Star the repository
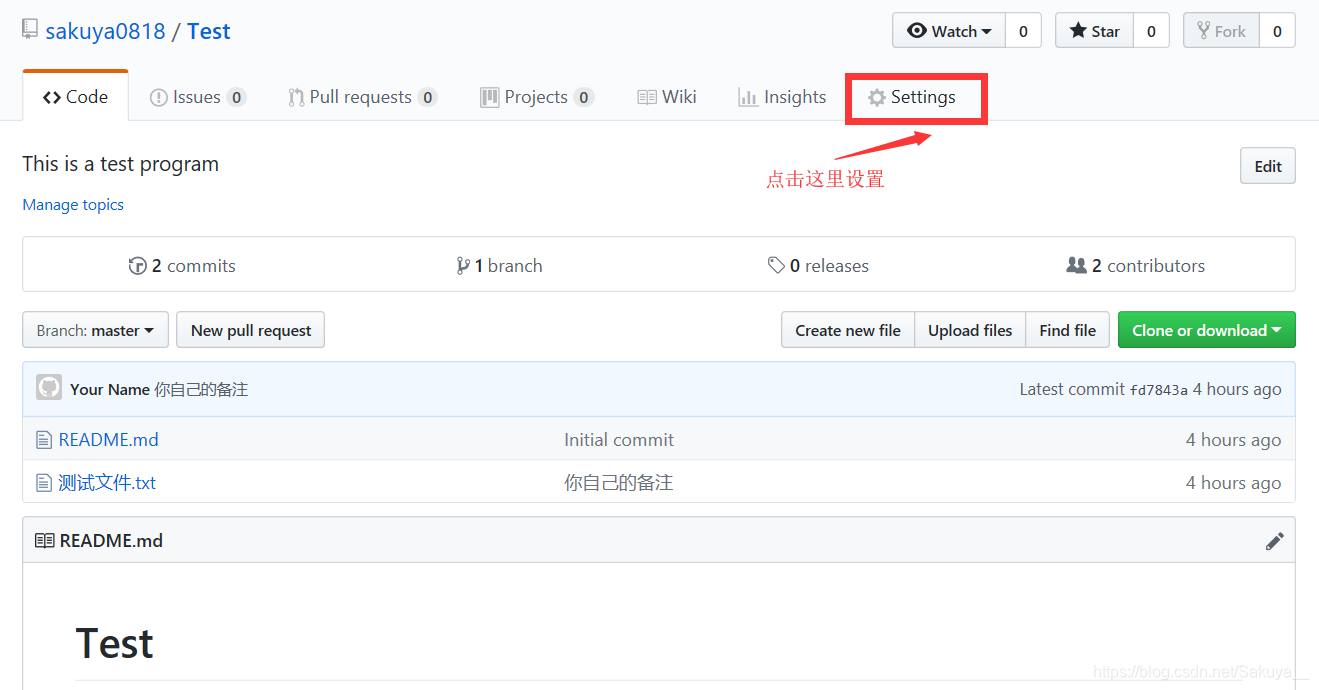The height and width of the screenshot is (690, 1319). pyautogui.click(x=1094, y=31)
